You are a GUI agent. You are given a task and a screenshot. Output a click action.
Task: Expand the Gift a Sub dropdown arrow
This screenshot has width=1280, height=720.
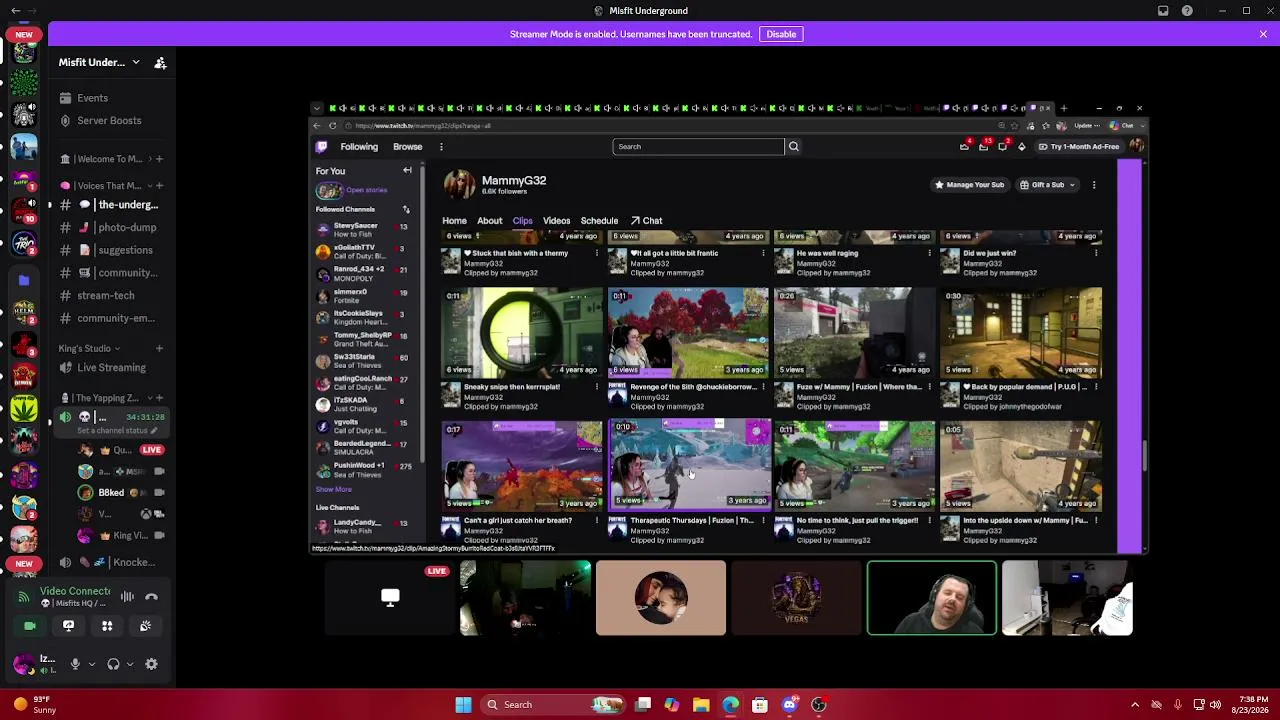(1072, 185)
